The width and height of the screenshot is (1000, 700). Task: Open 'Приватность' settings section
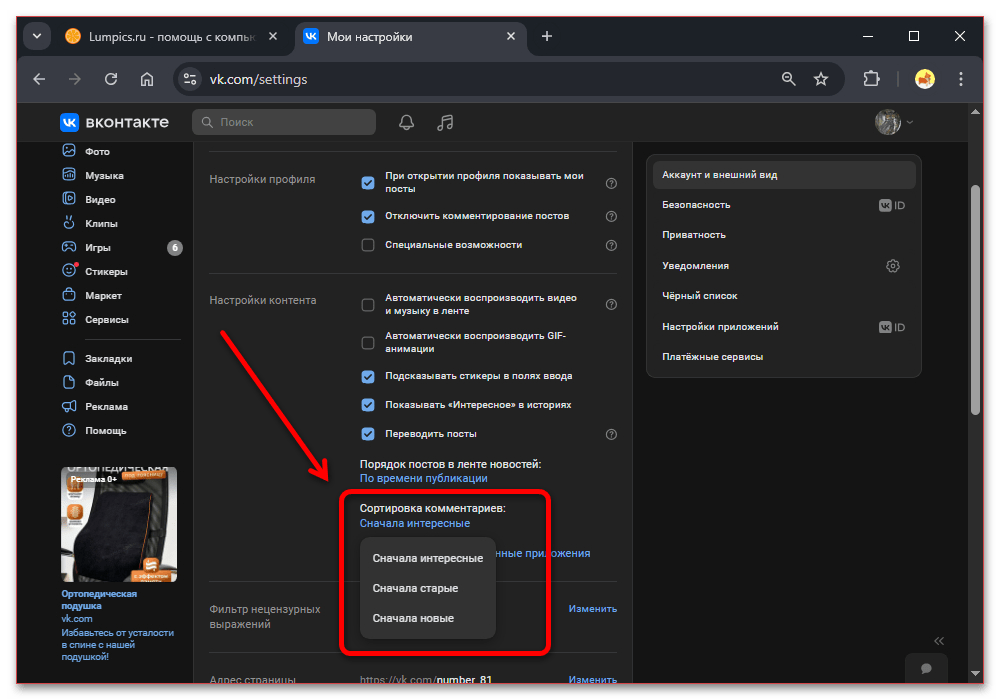point(784,235)
